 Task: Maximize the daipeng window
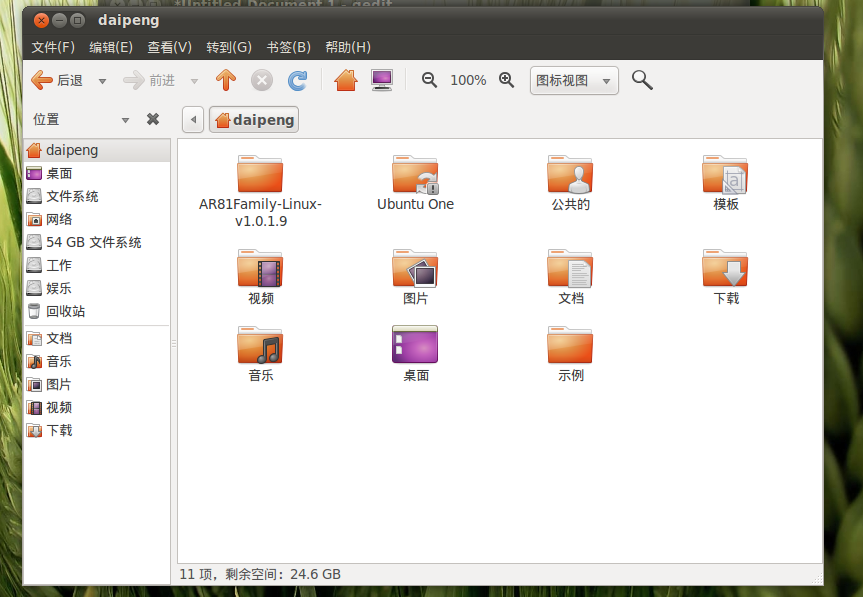pos(78,21)
